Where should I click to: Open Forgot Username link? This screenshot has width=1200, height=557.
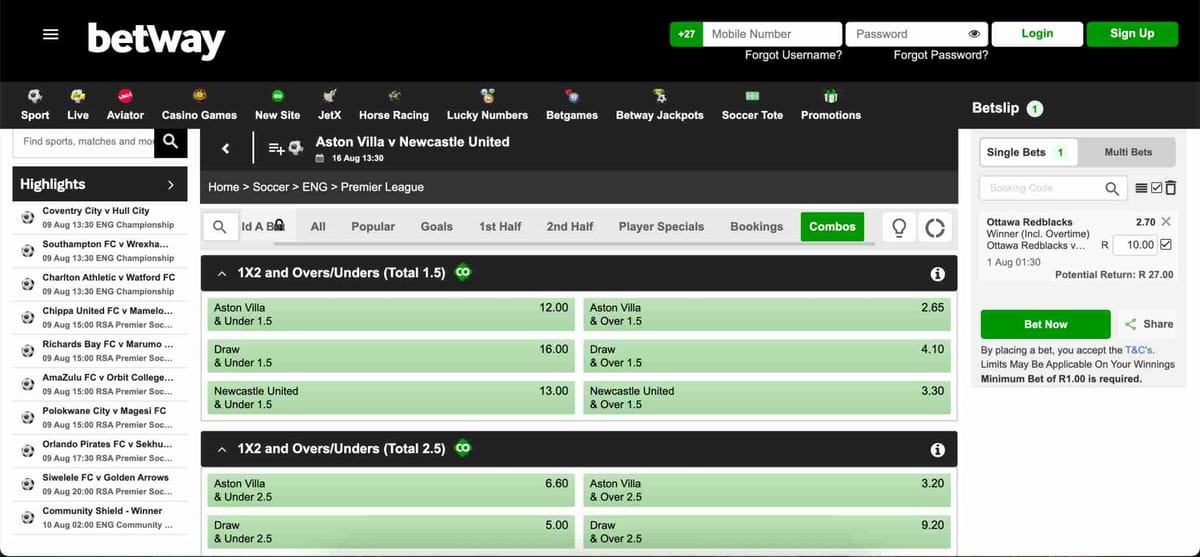(793, 56)
